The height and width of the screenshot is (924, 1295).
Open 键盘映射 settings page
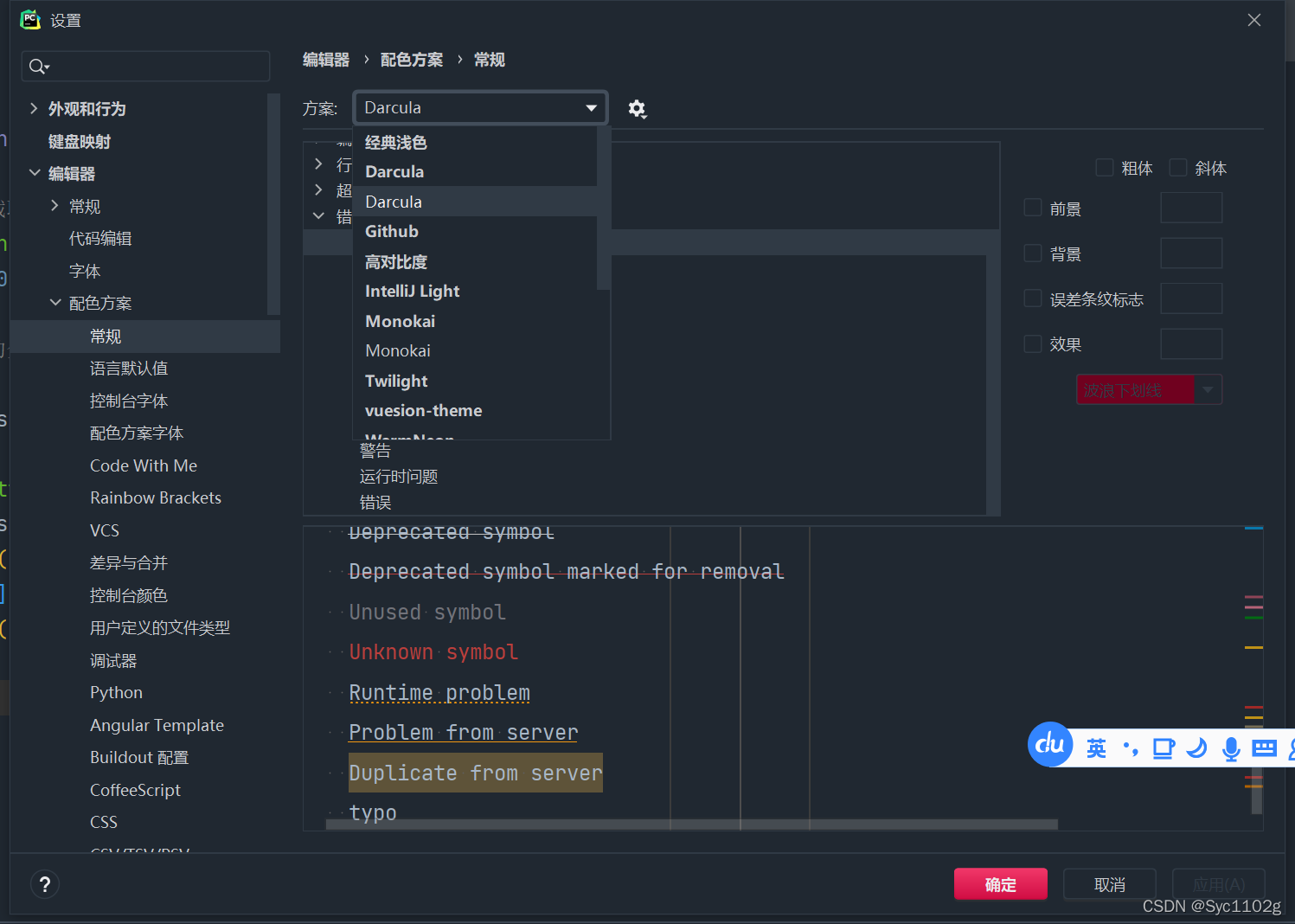pos(80,141)
